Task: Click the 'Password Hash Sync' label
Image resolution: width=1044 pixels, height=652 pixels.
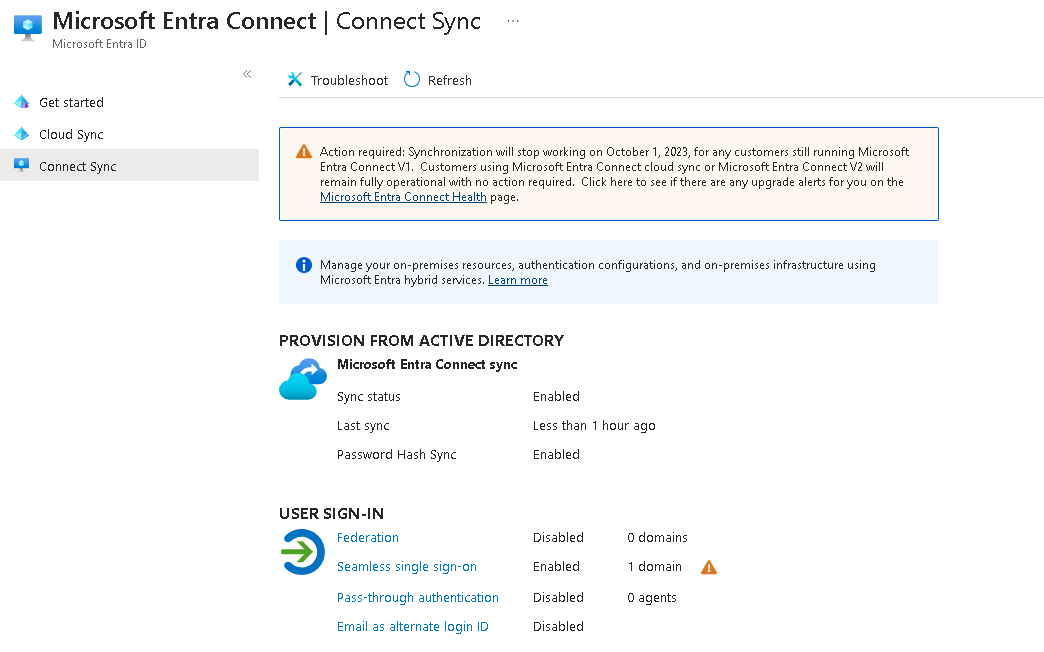Action: [x=397, y=454]
